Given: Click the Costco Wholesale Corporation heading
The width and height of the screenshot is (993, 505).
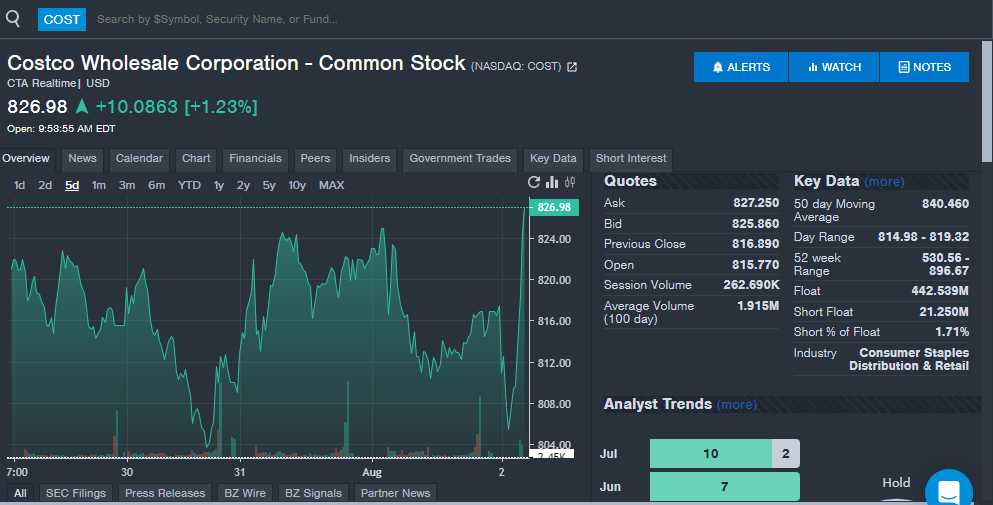Looking at the screenshot, I should point(236,63).
